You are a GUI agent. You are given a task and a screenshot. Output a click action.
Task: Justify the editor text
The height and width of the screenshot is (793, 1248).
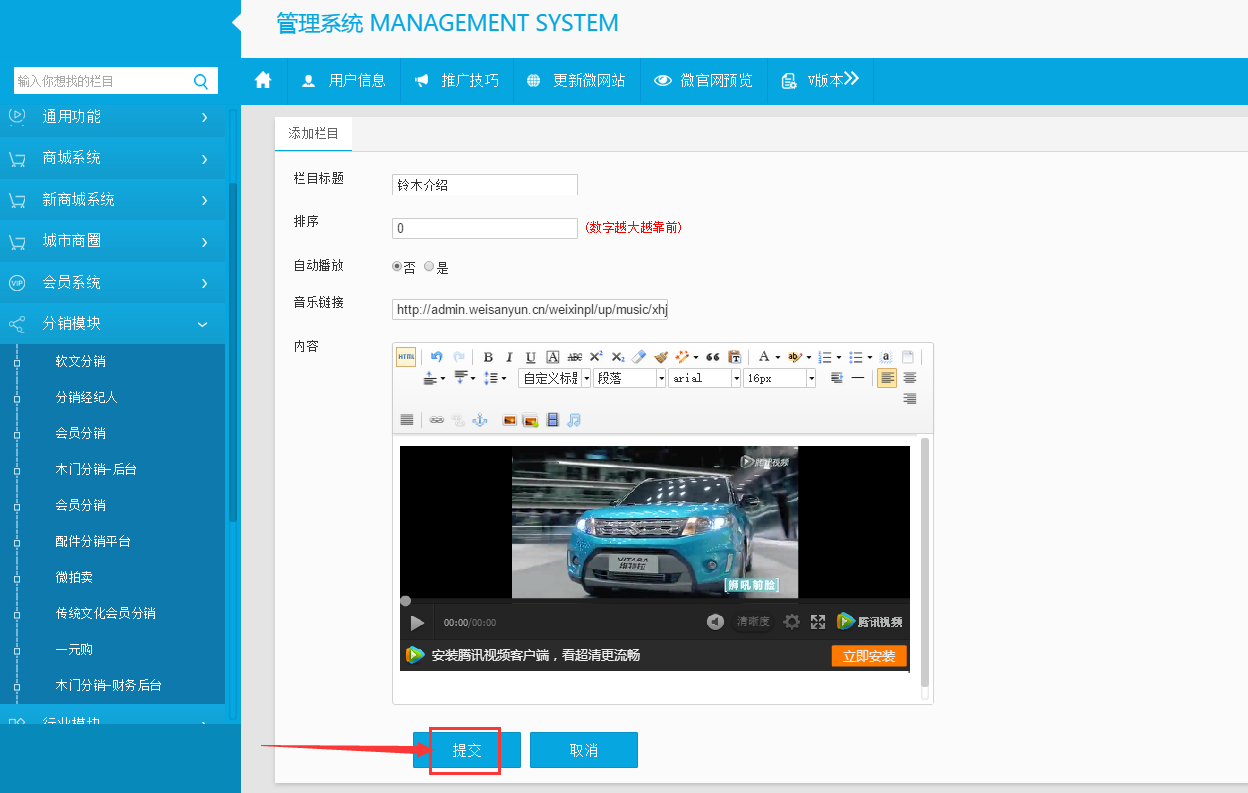coord(407,420)
